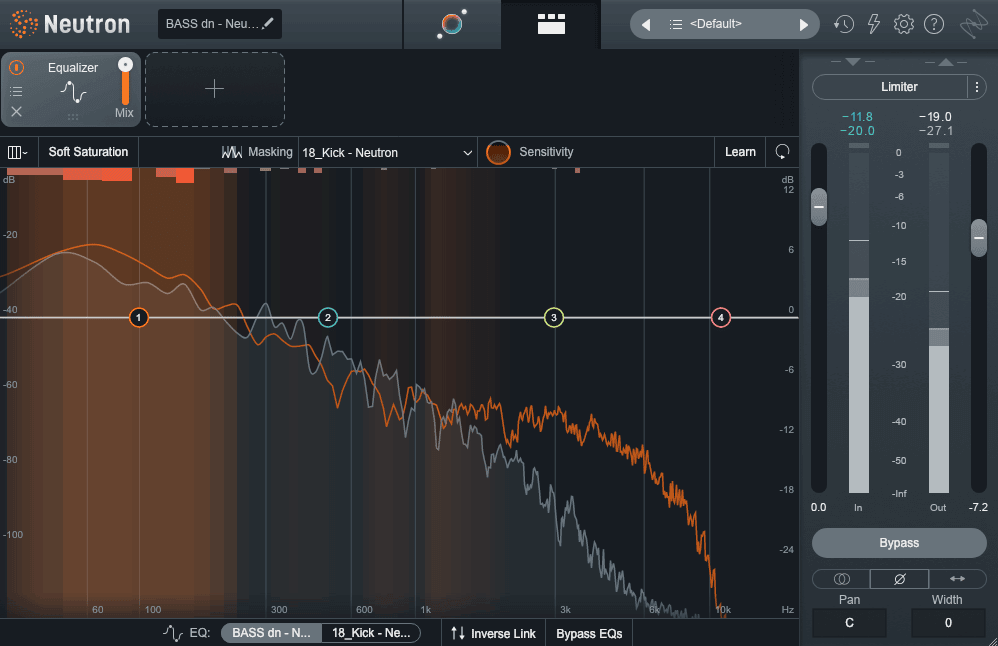This screenshot has height=646, width=998.
Task: Toggle zero latency lightning icon
Action: tap(874, 24)
